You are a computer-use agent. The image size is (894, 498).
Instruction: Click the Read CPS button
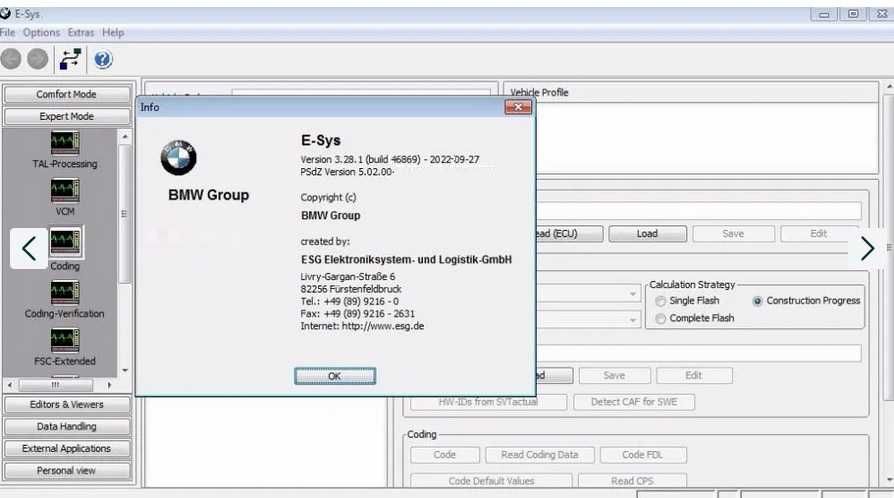632,480
